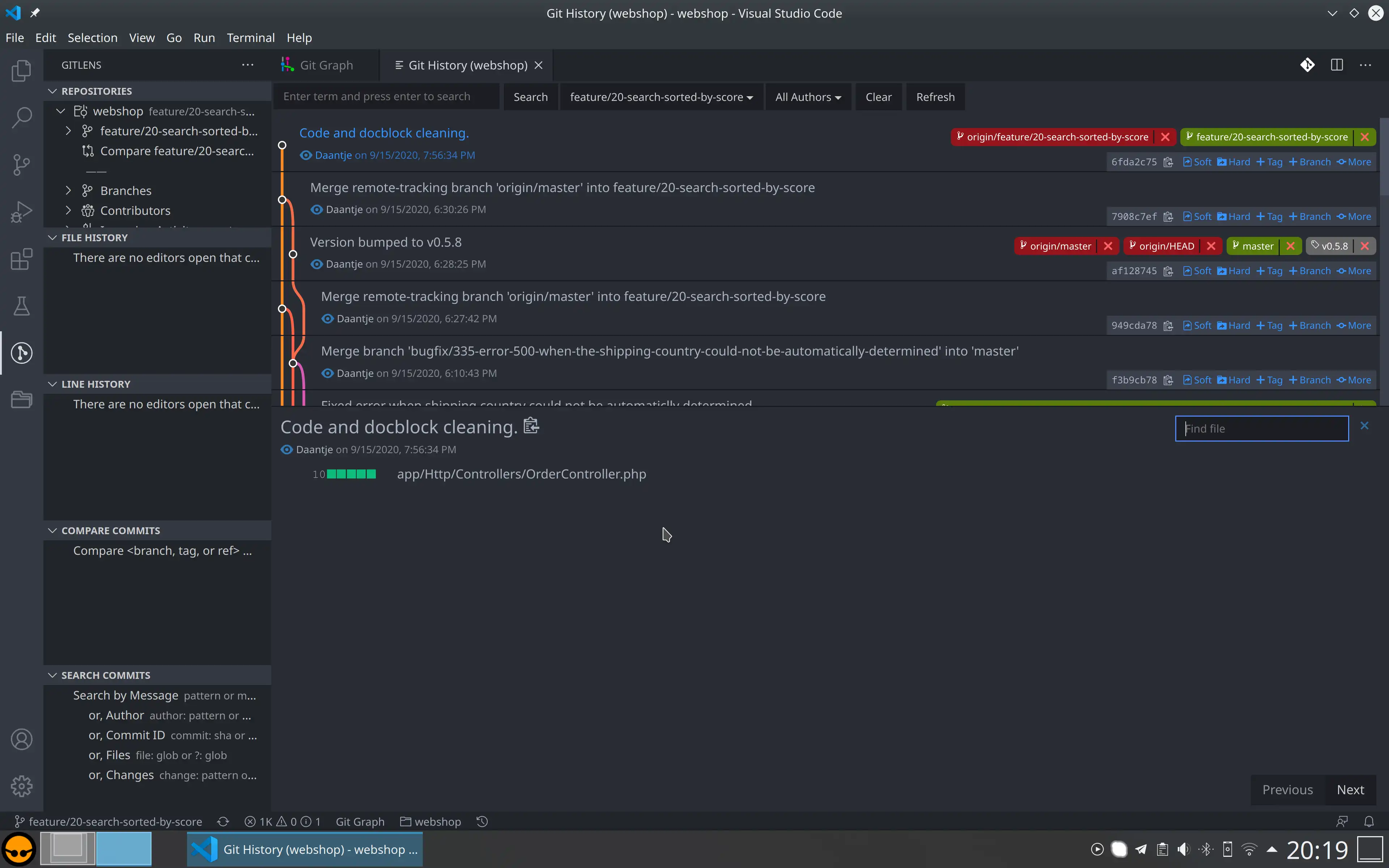Click the Refresh button
Image resolution: width=1389 pixels, height=868 pixels.
coord(935,97)
